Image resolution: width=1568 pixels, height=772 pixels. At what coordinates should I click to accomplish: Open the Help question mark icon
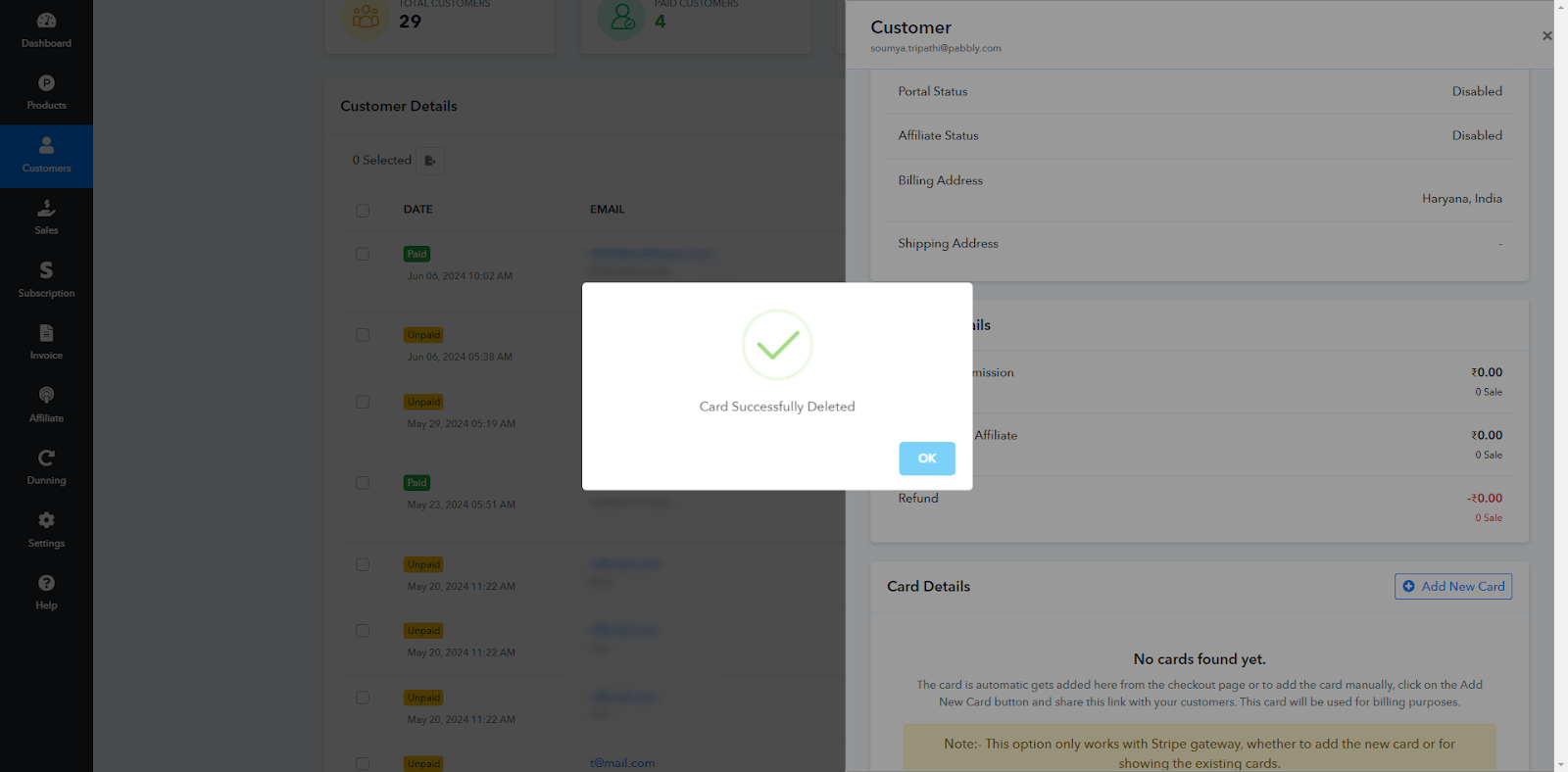[x=46, y=583]
